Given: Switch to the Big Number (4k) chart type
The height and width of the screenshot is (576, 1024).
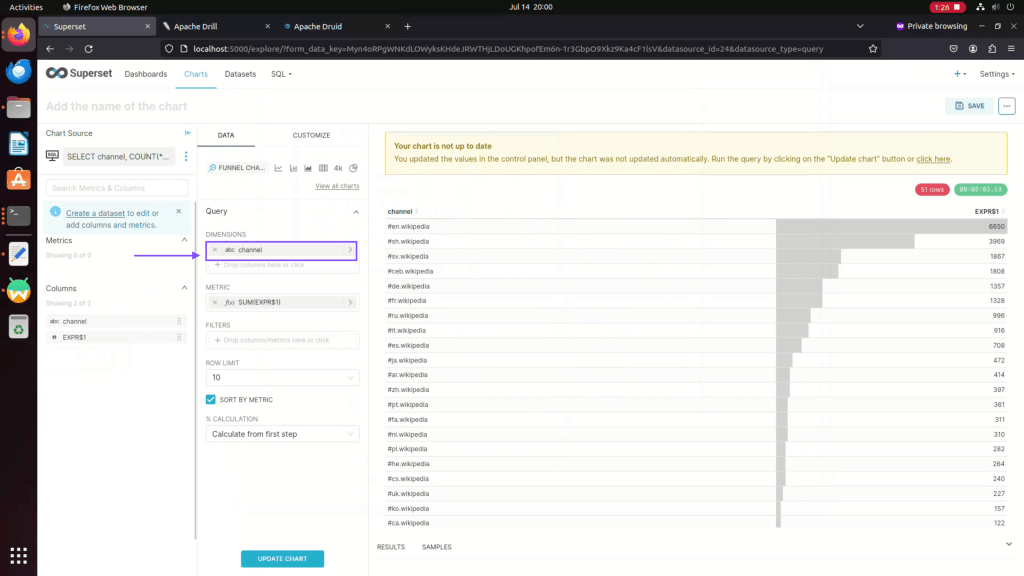Looking at the screenshot, I should tap(338, 168).
